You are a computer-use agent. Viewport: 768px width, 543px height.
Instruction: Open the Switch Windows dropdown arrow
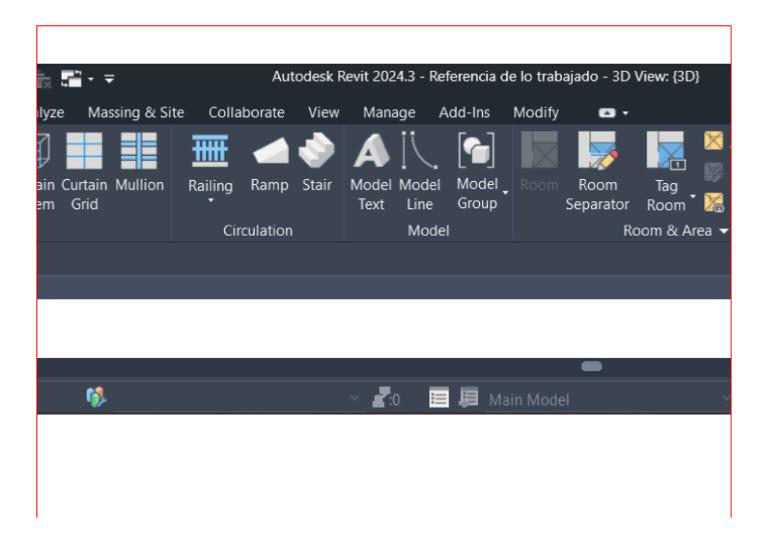click(x=91, y=79)
